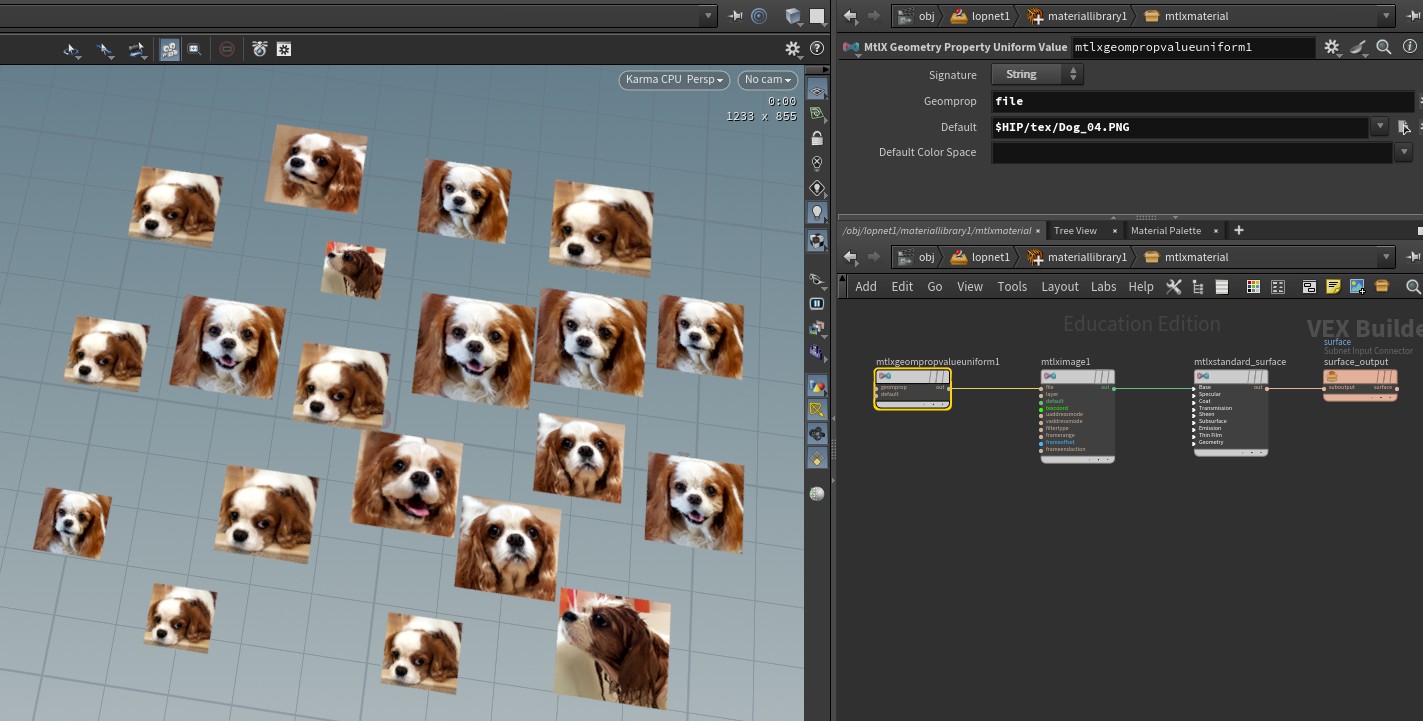
Task: Click the parameter search magnifier icon
Action: click(1384, 47)
